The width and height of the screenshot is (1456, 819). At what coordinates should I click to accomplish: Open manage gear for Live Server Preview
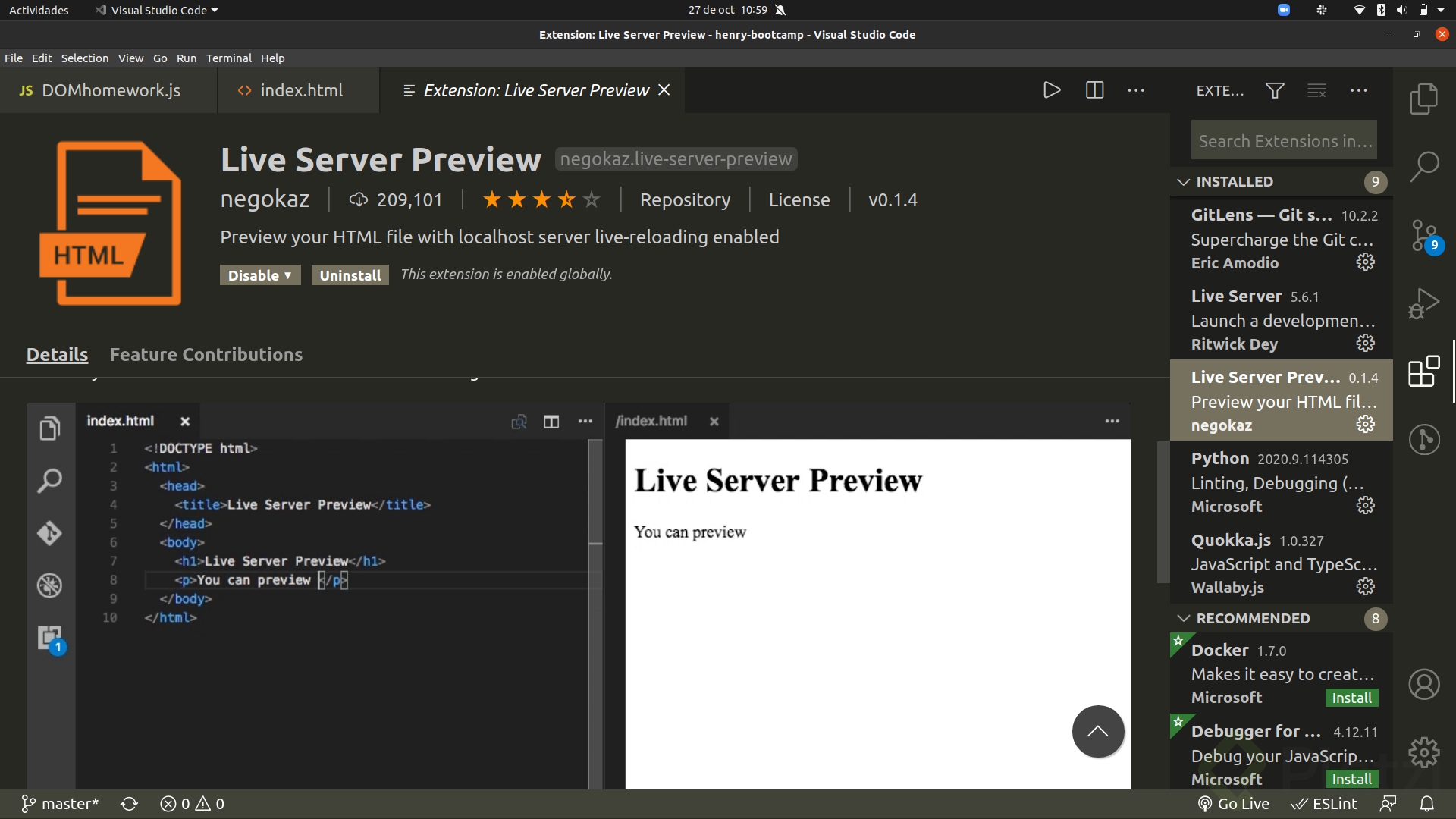(x=1366, y=424)
